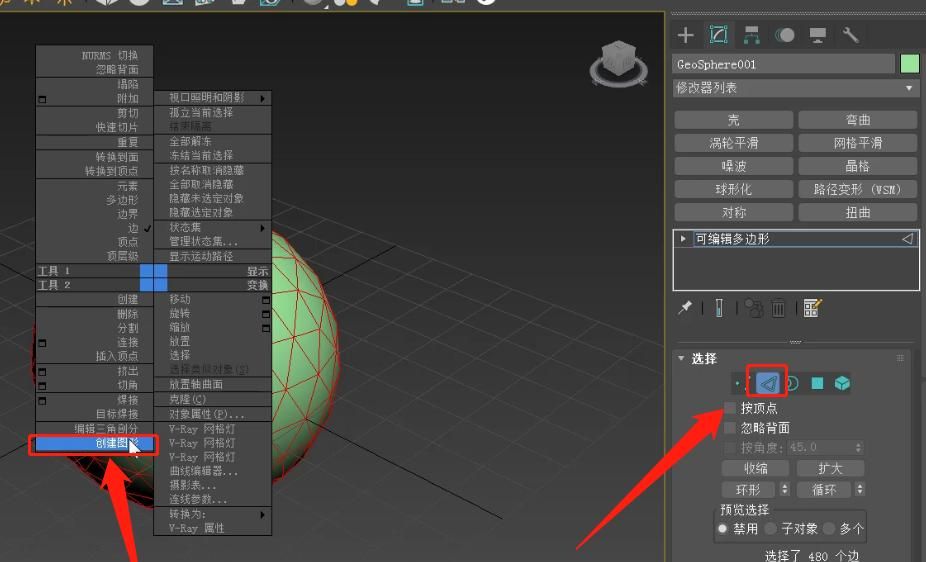926x562 pixels.
Task: Open the Motion command panel tab
Action: [784, 35]
